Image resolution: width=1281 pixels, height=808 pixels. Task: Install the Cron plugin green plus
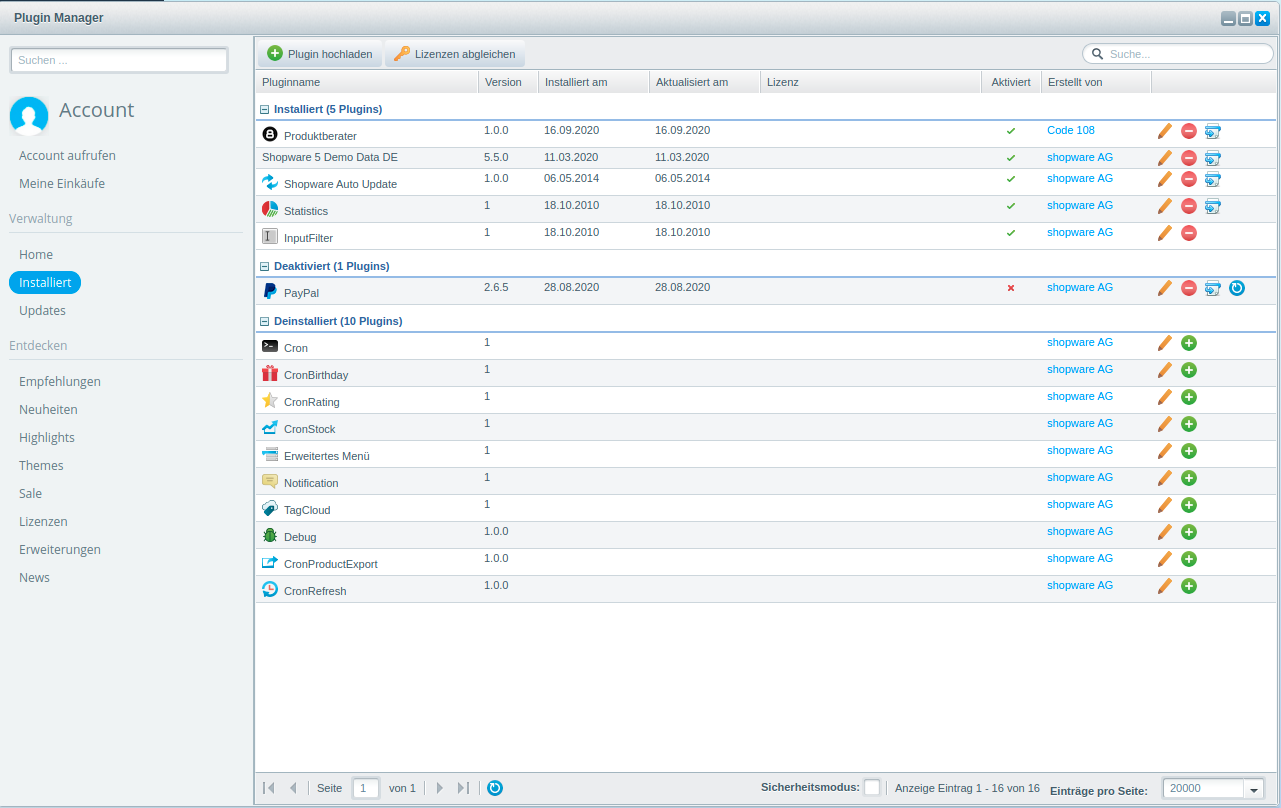pos(1189,343)
